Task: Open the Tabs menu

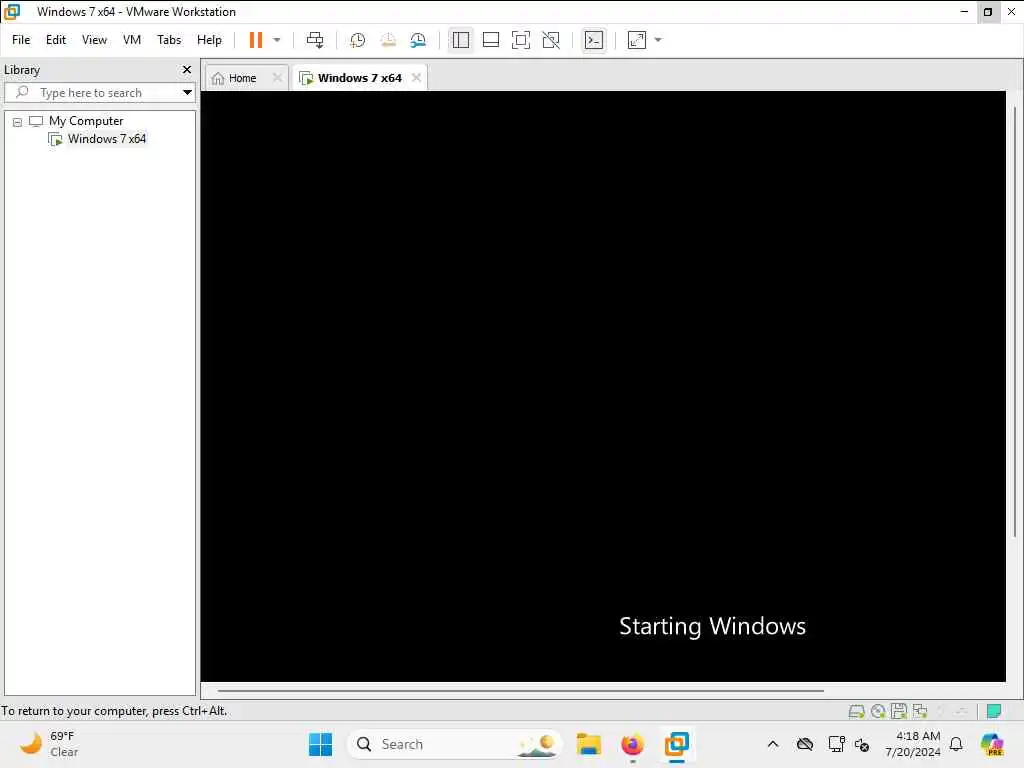Action: 168,40
